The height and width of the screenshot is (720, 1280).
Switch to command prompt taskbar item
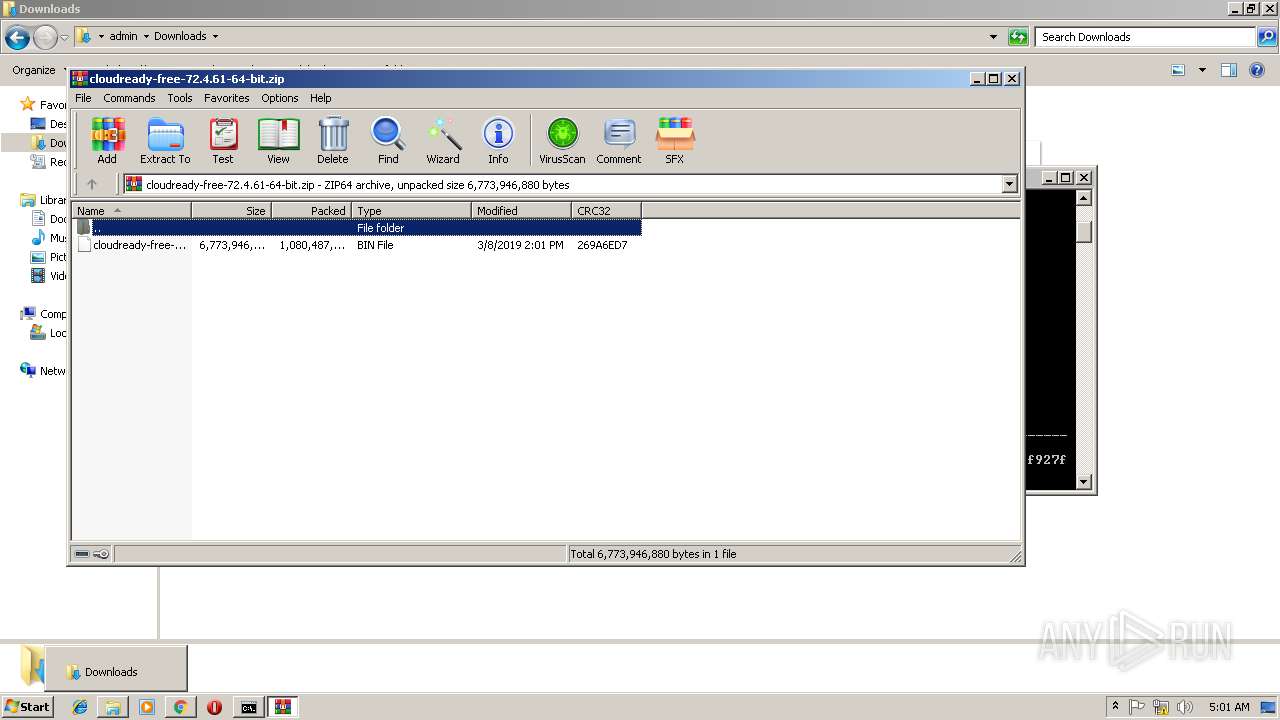(x=248, y=707)
